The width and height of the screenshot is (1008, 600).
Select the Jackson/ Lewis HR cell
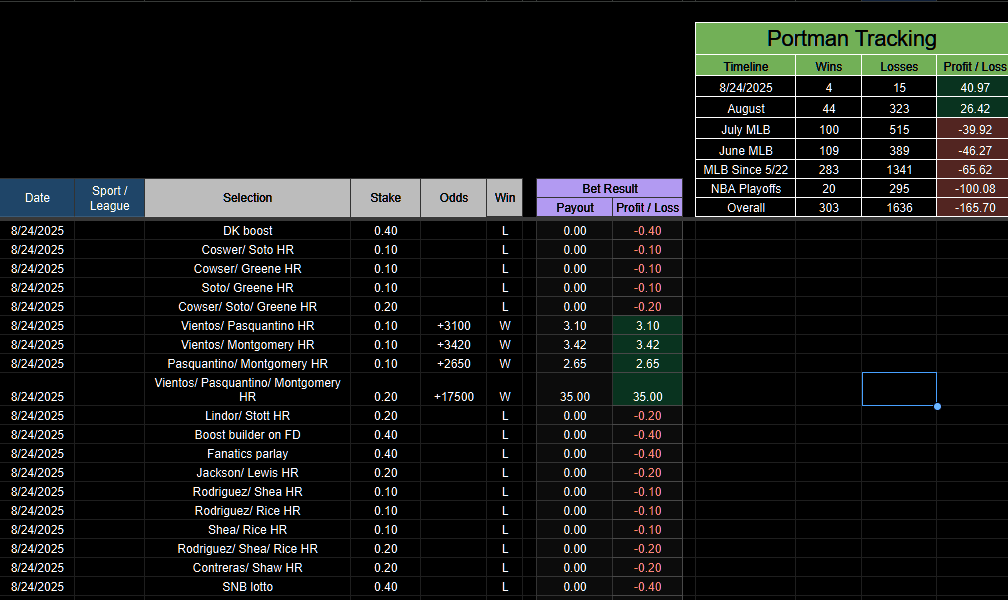248,473
